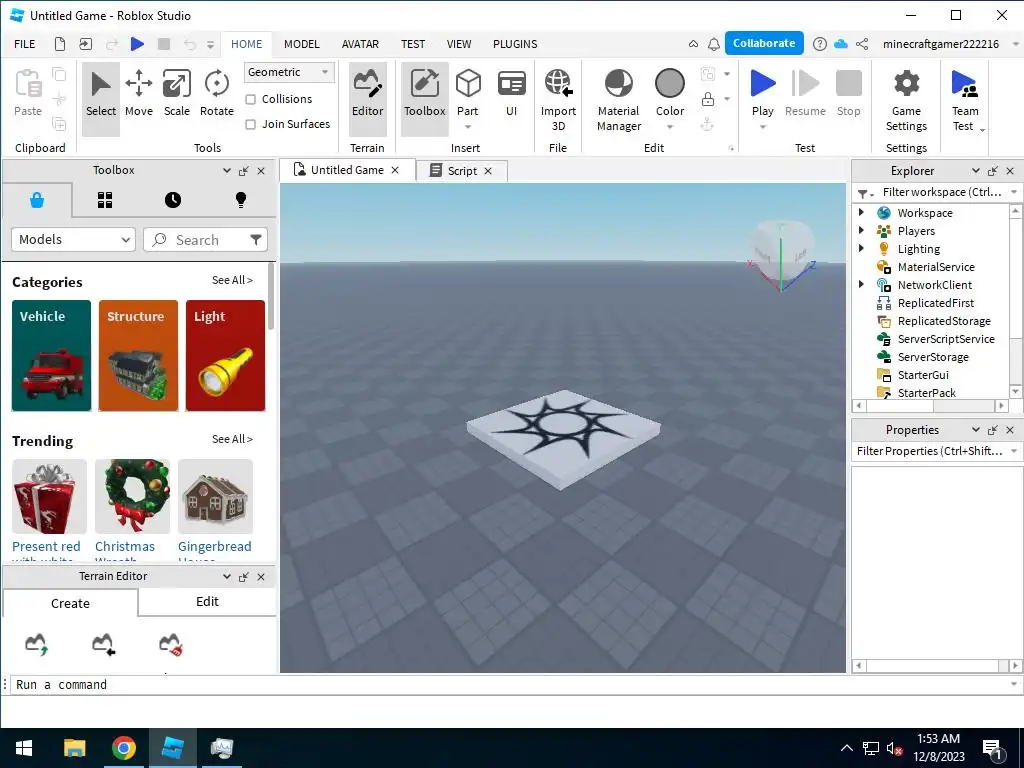Viewport: 1024px width, 768px height.
Task: Open the UI insert tool
Action: [511, 95]
